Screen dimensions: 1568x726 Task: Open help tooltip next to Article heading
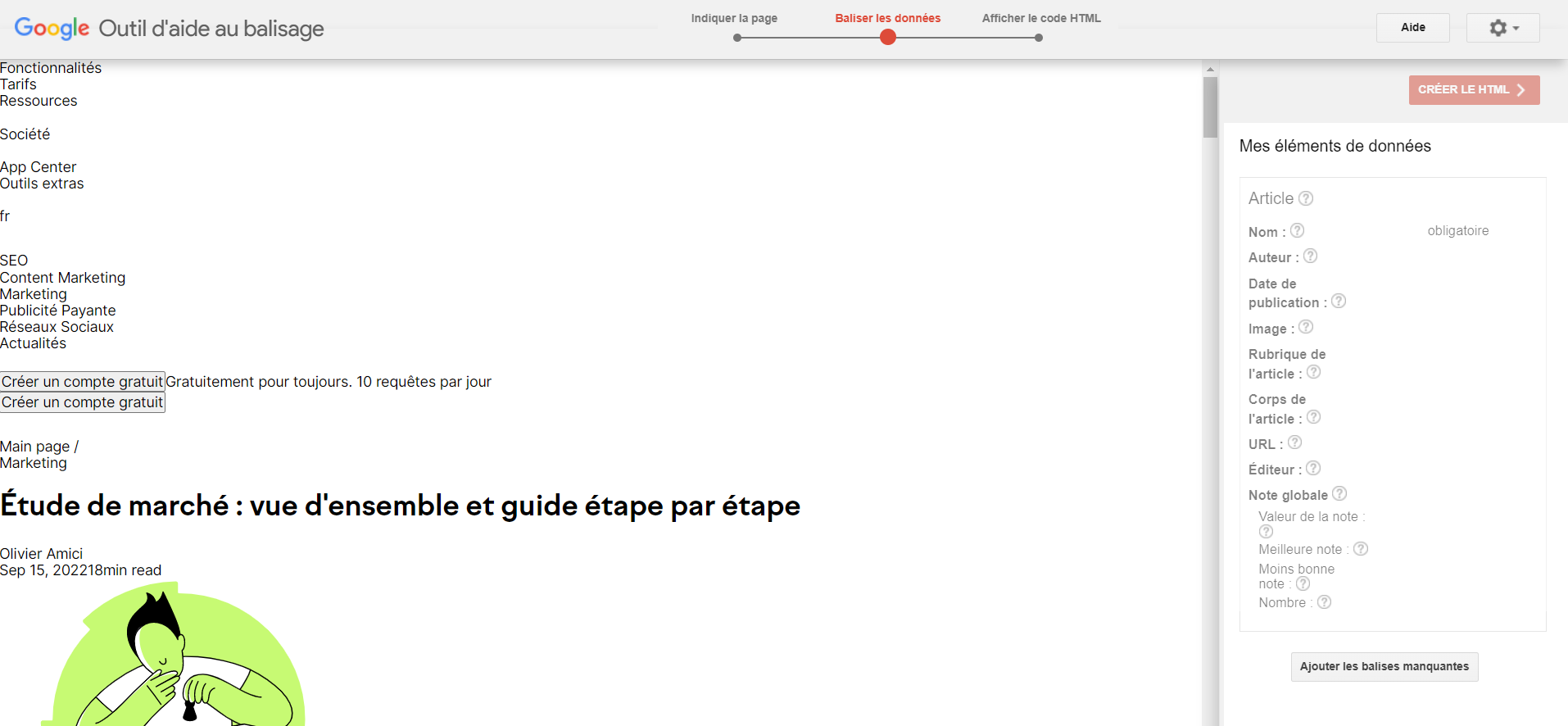tap(1306, 198)
